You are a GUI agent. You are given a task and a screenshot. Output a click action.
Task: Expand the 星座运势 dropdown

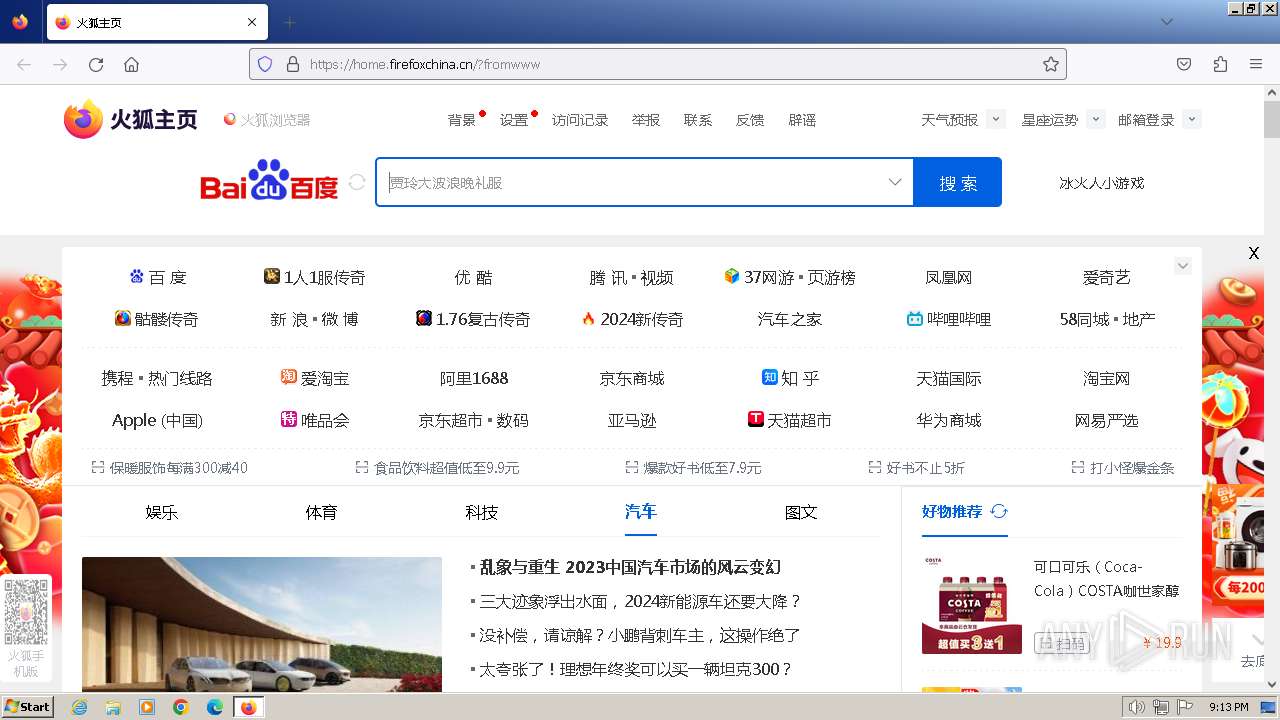point(1095,119)
